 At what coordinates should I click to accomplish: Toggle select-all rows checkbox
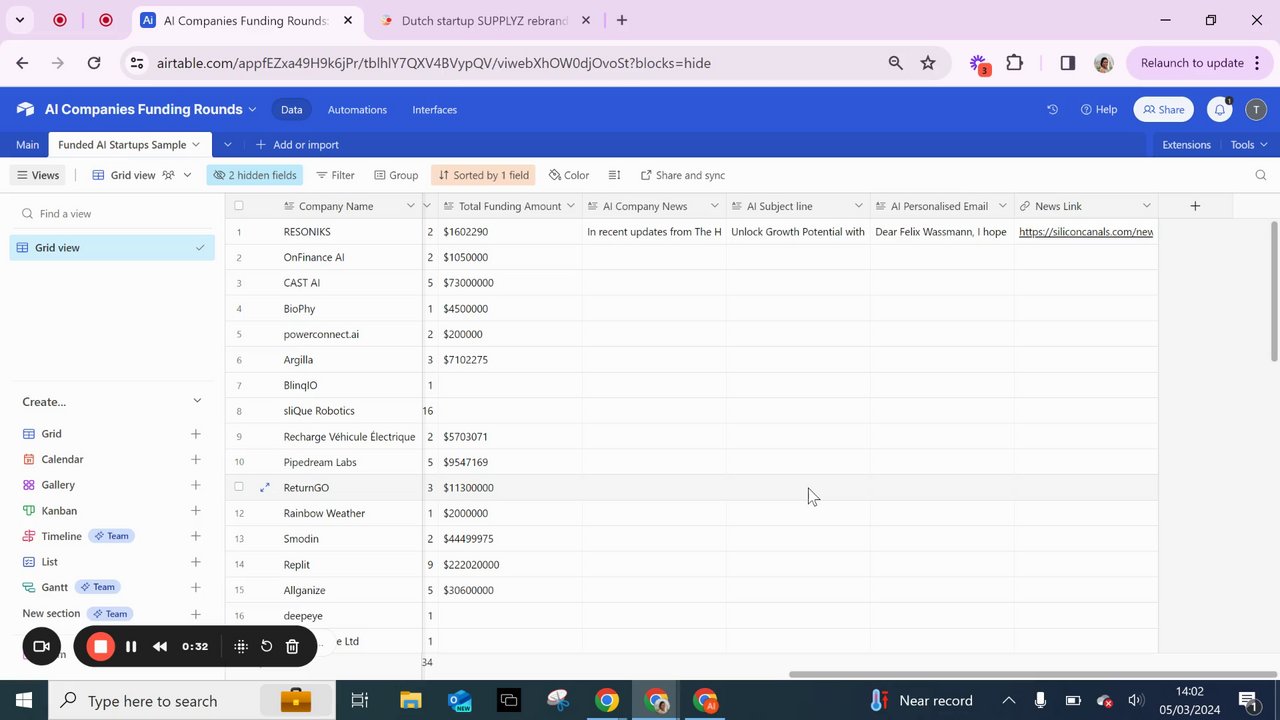pyautogui.click(x=238, y=206)
